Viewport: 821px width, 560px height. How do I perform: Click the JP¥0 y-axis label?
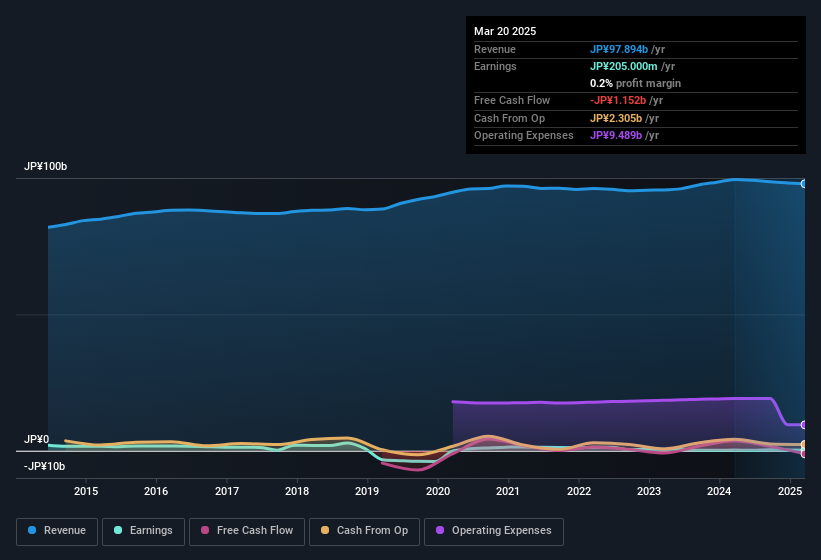tap(37, 440)
